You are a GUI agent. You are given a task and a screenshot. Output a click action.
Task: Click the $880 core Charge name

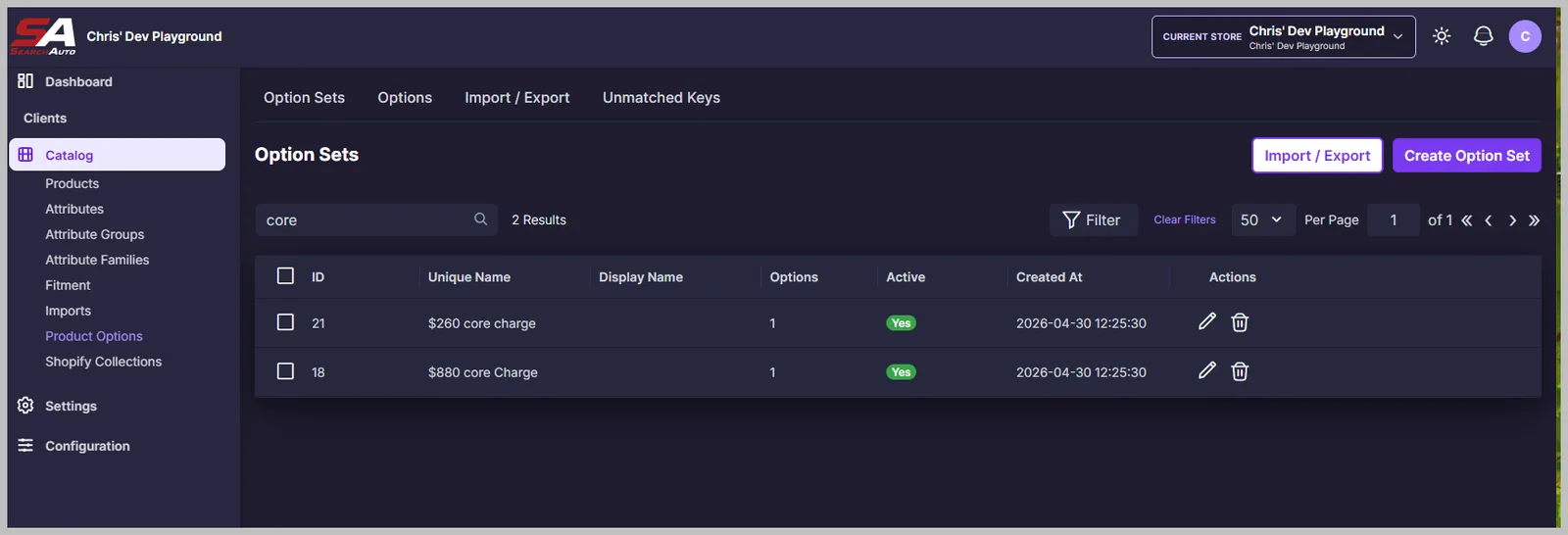483,372
